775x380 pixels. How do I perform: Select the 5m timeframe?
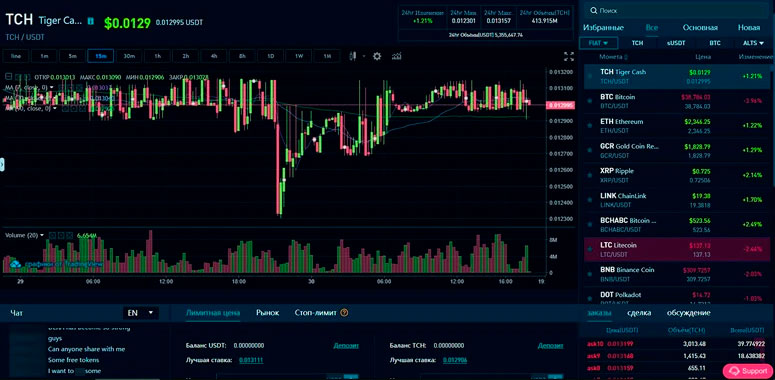click(72, 56)
